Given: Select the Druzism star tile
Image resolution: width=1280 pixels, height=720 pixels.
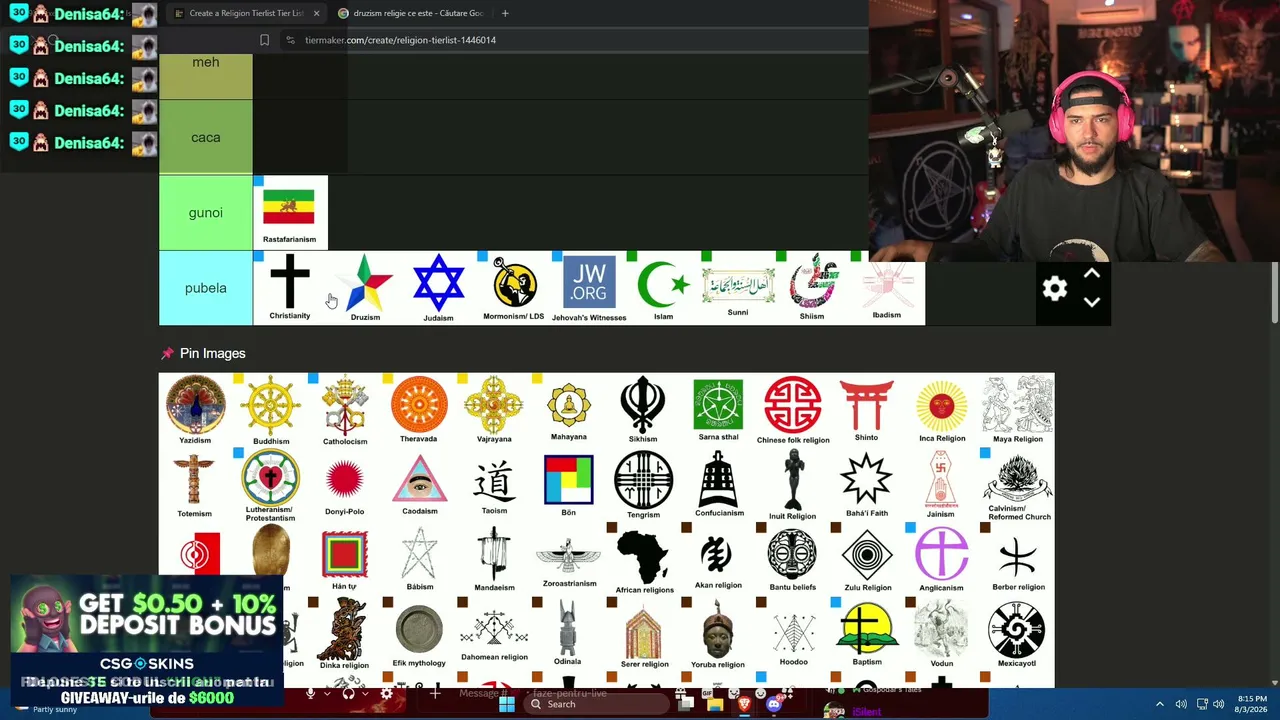Looking at the screenshot, I should click(365, 288).
